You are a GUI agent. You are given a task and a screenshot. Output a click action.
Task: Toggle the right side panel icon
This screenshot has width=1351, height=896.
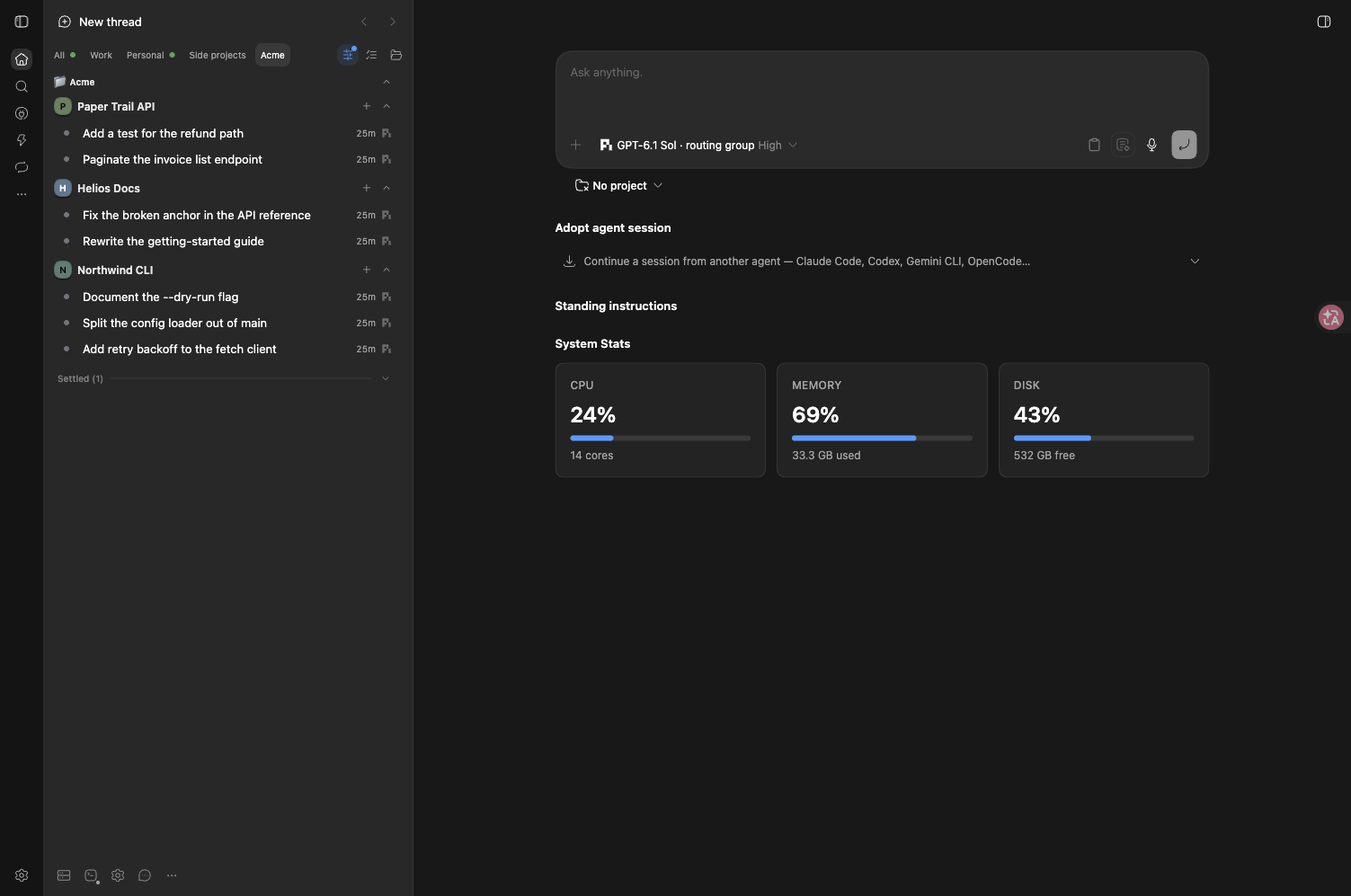1324,22
